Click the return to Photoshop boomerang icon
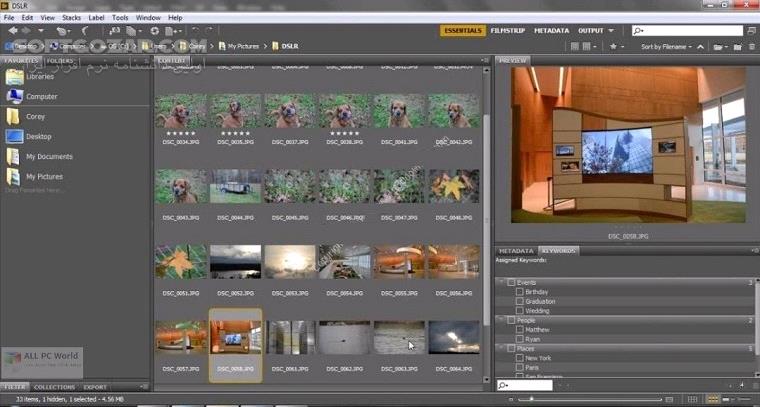The height and width of the screenshot is (407, 760). [85, 31]
